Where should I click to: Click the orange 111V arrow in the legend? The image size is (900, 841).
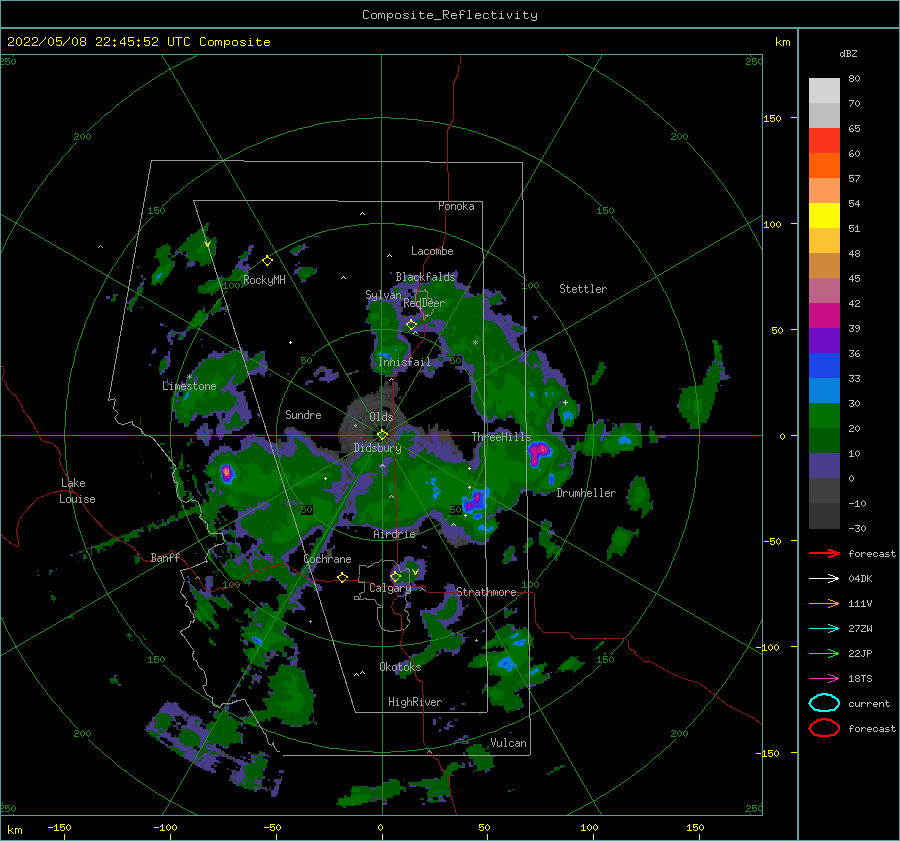pyautogui.click(x=824, y=603)
